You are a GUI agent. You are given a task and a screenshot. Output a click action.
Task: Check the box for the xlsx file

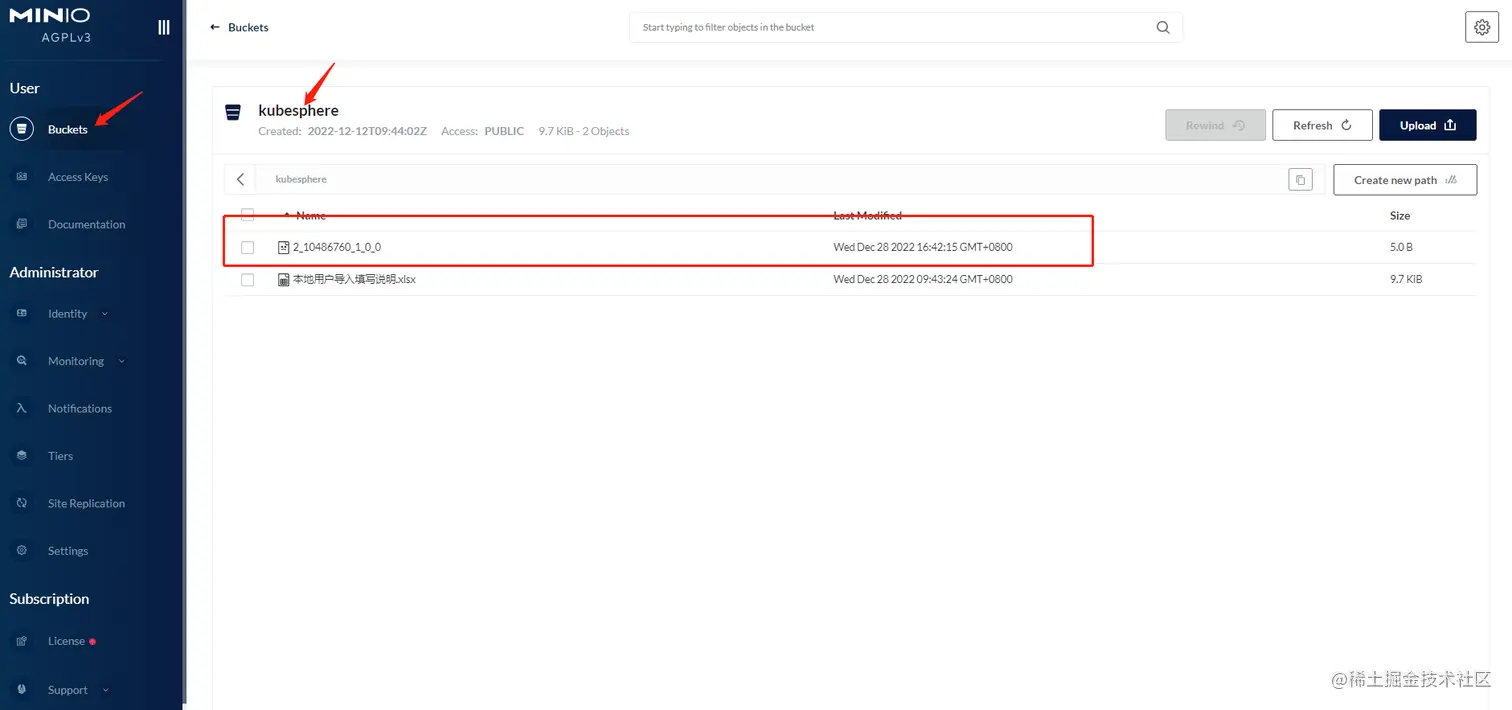(248, 280)
